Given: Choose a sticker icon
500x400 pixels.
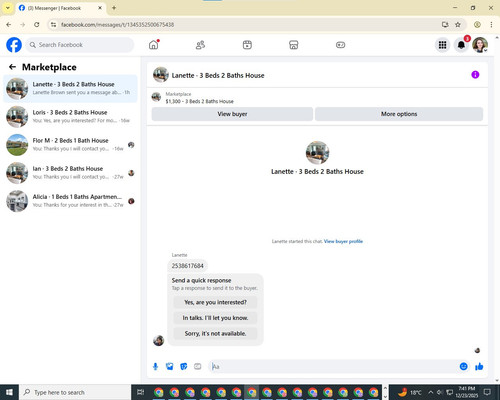Looking at the screenshot, I should 184,367.
